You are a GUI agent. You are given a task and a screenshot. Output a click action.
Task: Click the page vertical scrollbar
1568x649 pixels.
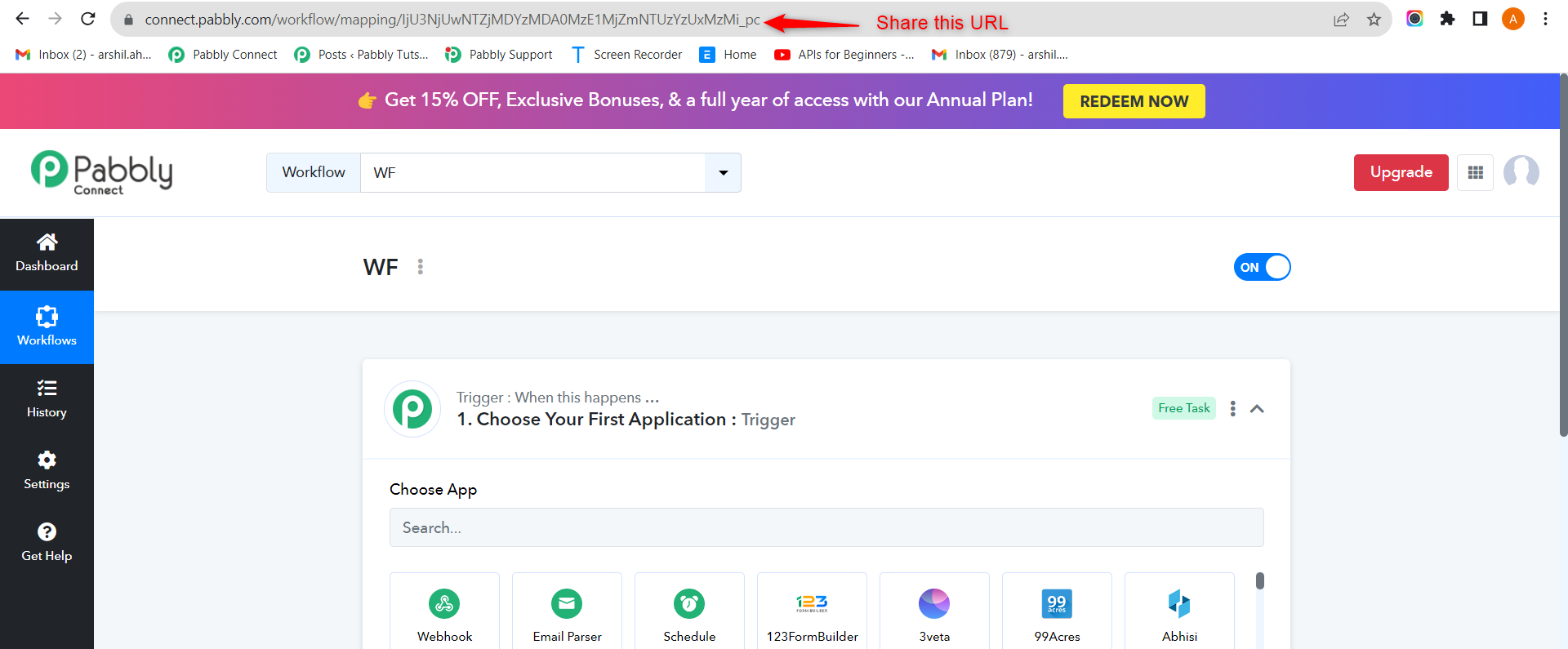1563,256
